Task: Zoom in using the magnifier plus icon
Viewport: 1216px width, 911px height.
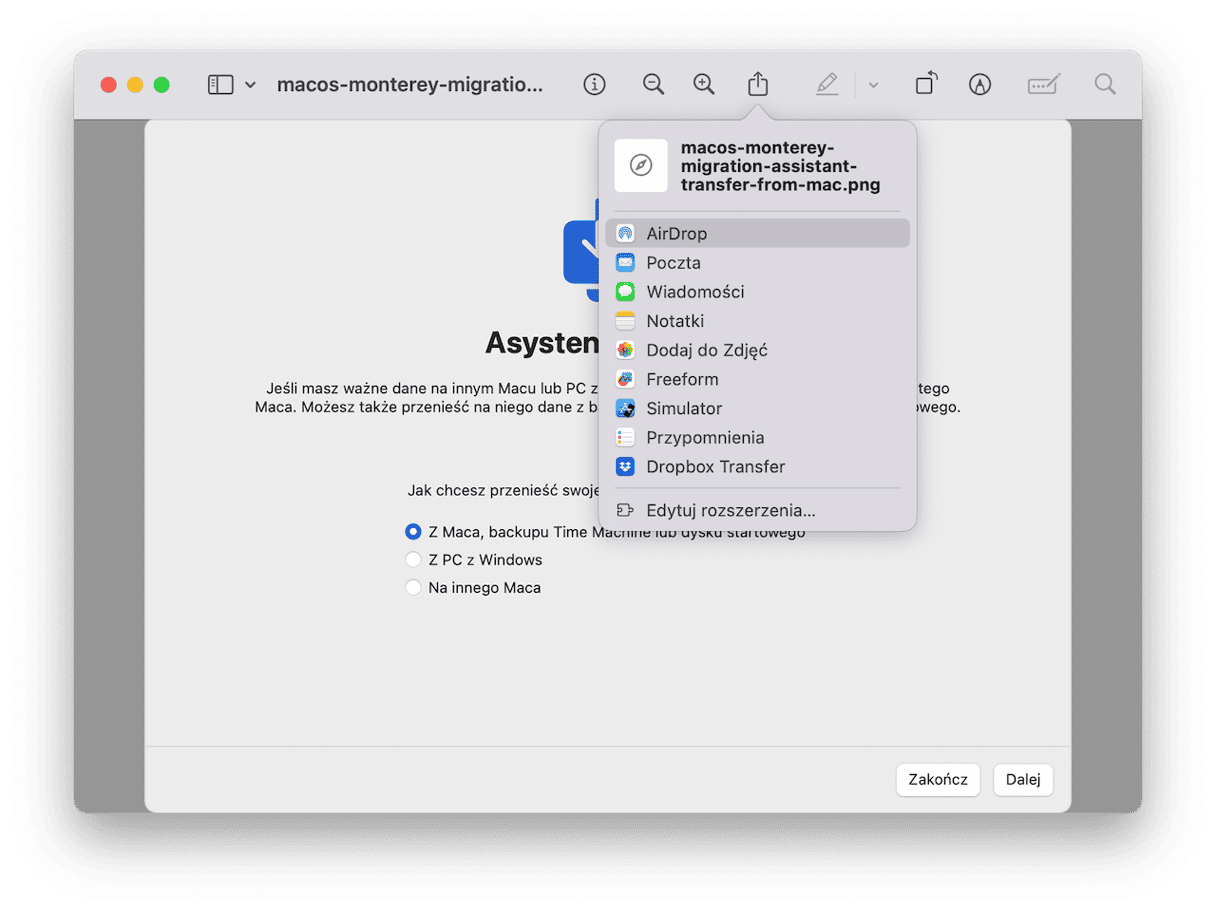Action: pyautogui.click(x=704, y=85)
